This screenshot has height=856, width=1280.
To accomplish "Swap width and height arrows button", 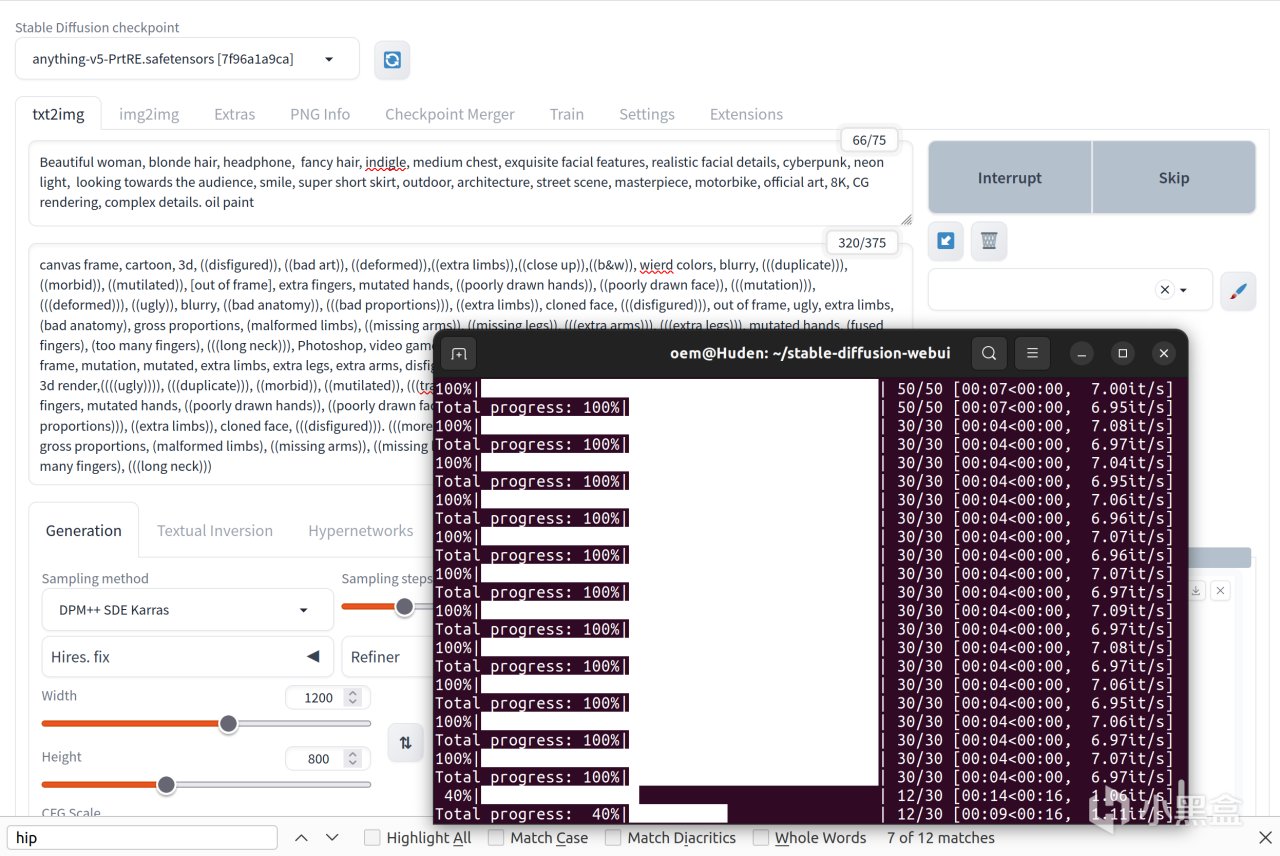I will pyautogui.click(x=405, y=742).
